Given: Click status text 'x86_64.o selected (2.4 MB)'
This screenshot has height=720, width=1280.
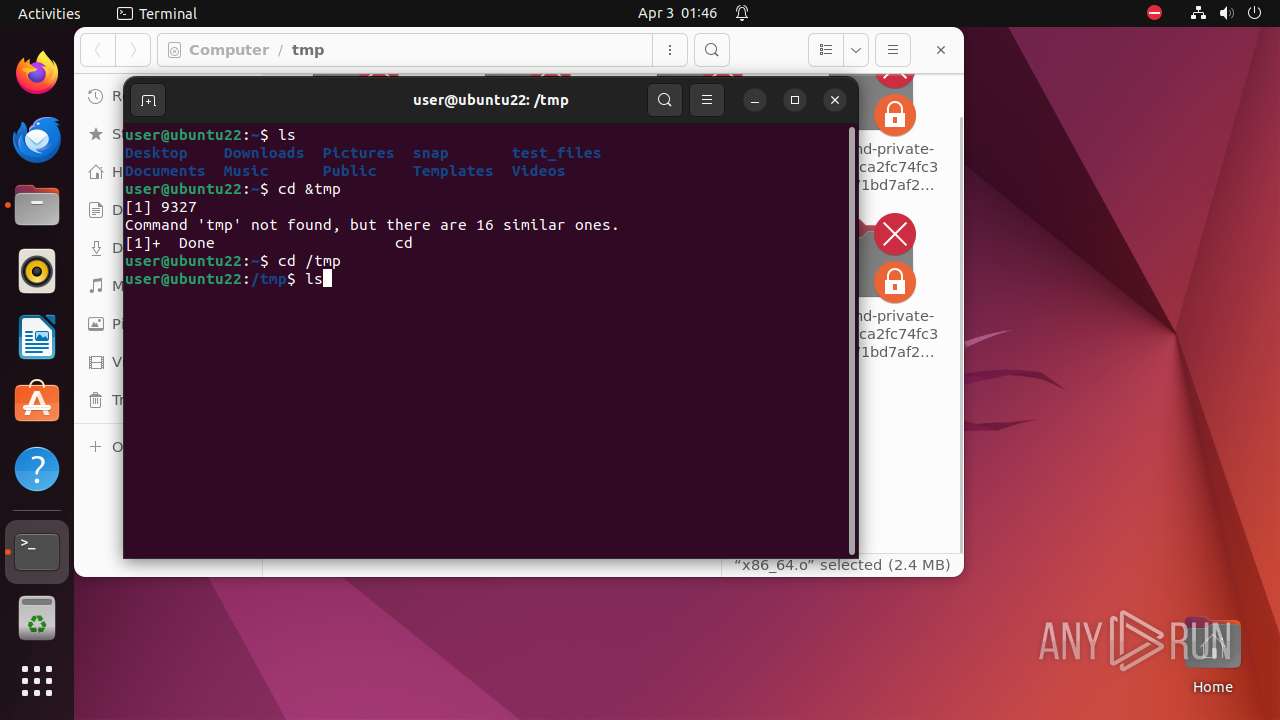Looking at the screenshot, I should click(x=842, y=565).
